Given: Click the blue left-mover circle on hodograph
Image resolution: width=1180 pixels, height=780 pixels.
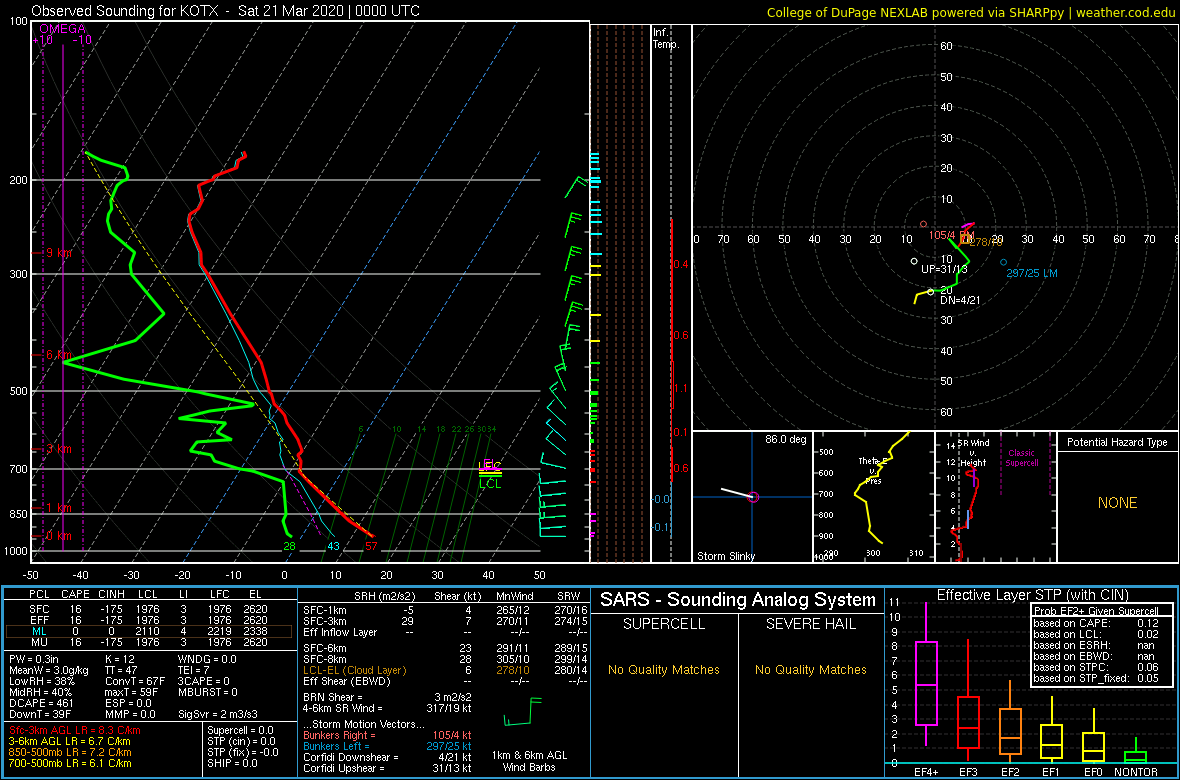Looking at the screenshot, I should (1003, 262).
